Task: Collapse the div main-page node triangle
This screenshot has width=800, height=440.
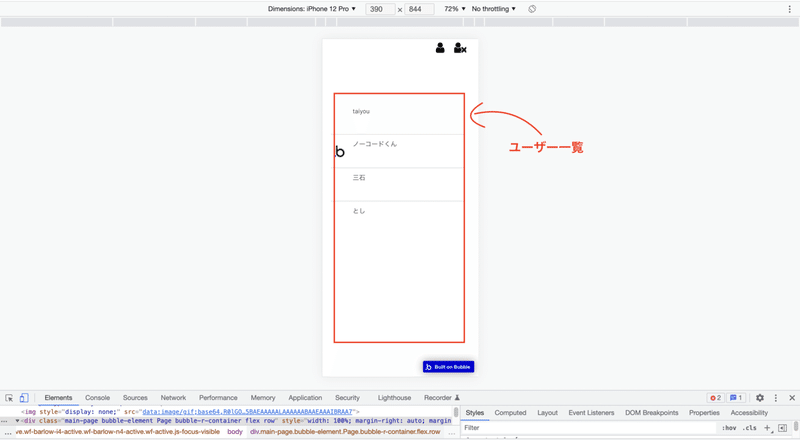Action: click(x=17, y=421)
